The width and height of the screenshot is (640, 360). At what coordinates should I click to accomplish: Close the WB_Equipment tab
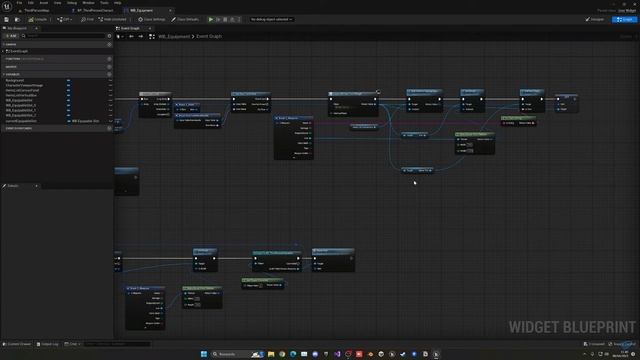(170, 10)
